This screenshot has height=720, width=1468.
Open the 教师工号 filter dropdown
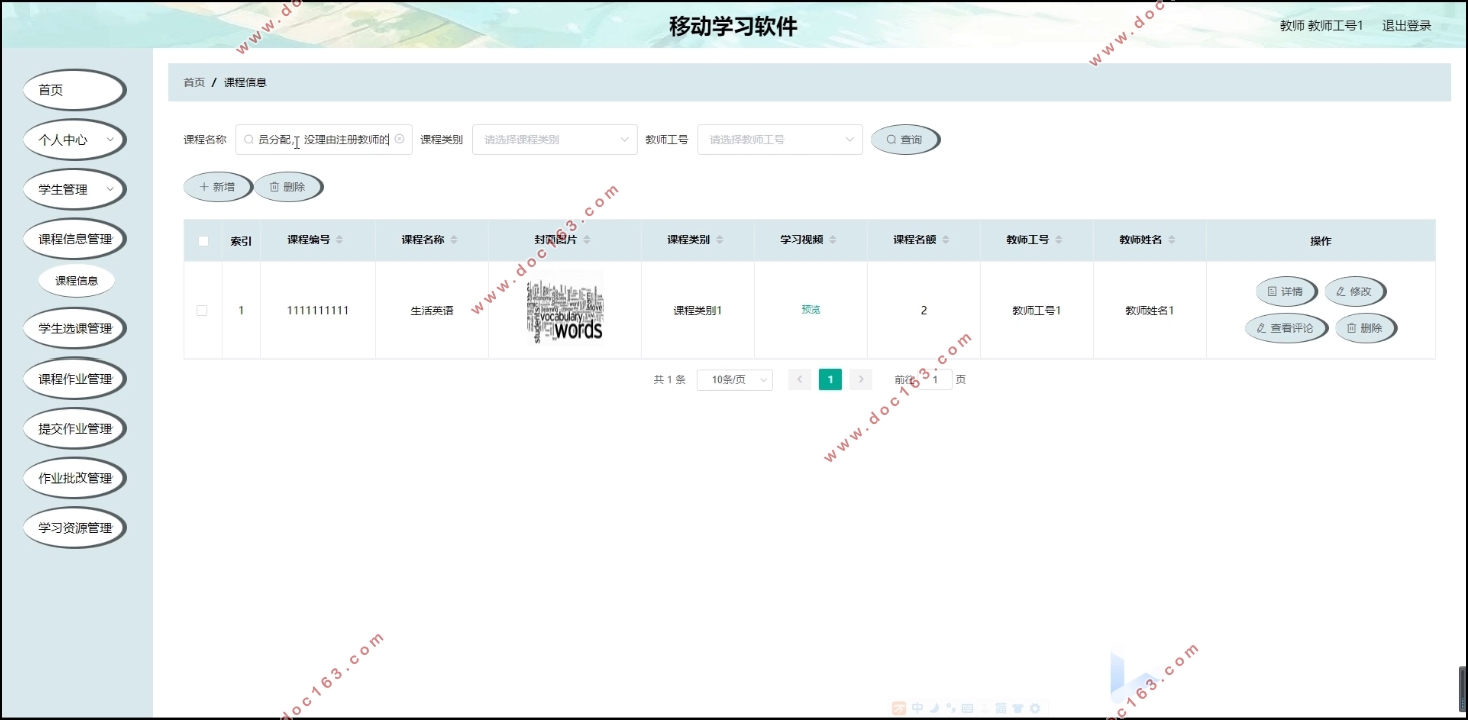[780, 140]
